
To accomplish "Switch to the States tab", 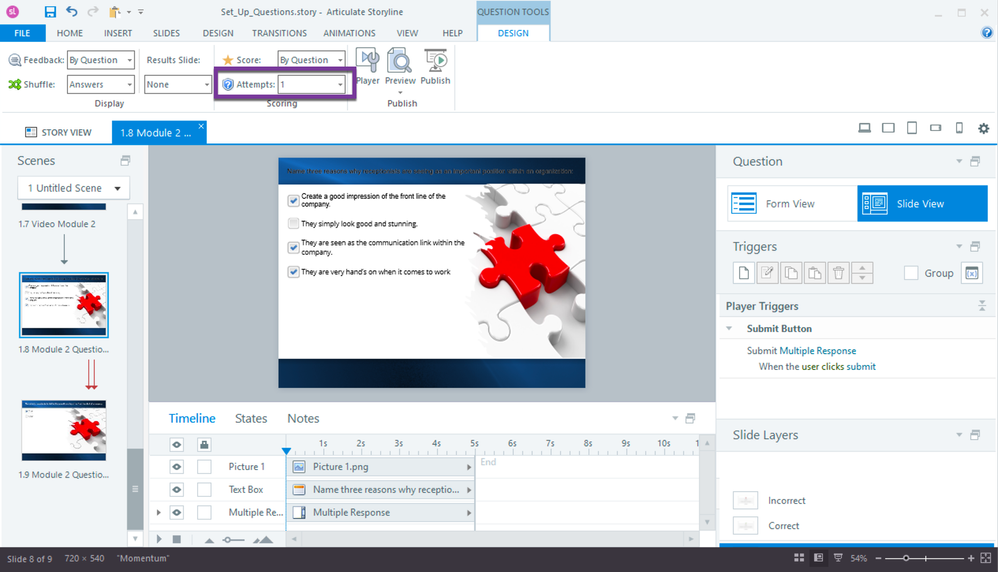I will click(x=251, y=419).
